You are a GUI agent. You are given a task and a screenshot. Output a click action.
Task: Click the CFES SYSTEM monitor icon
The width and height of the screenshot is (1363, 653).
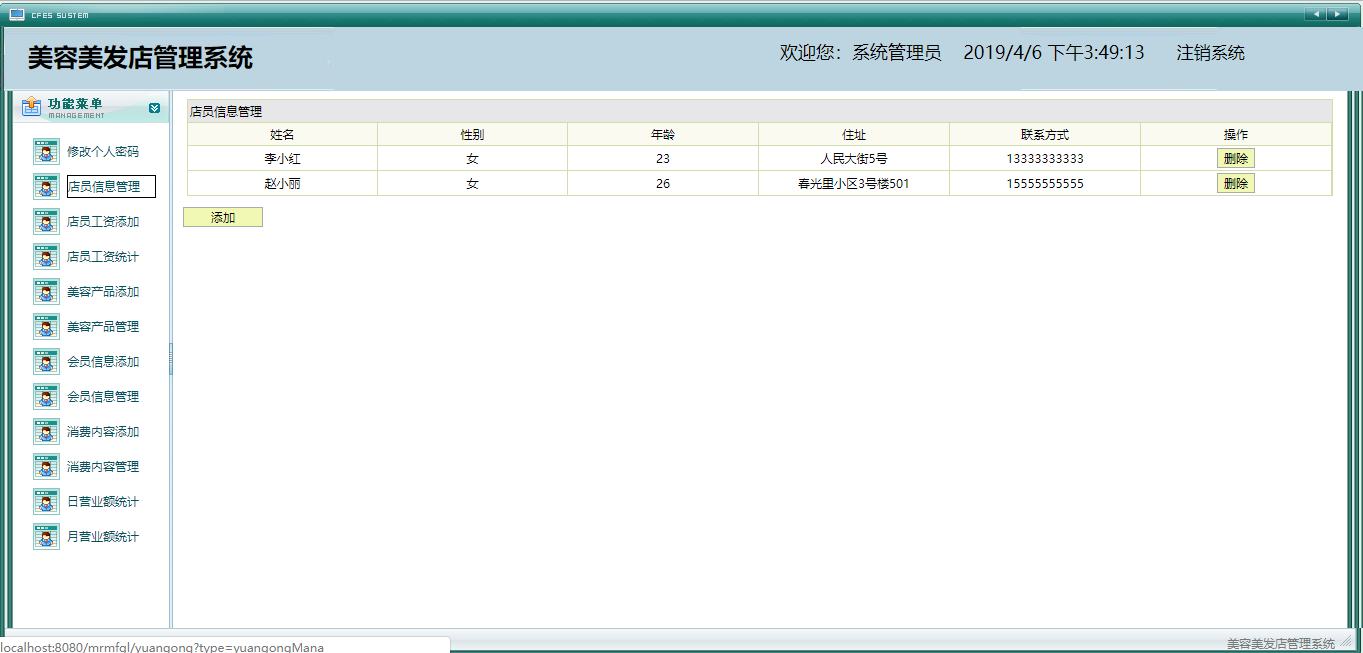16,14
